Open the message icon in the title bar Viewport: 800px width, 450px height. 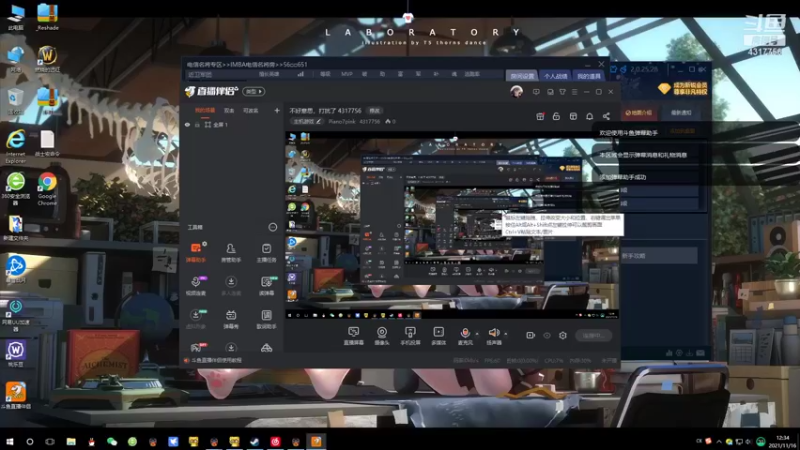536,92
